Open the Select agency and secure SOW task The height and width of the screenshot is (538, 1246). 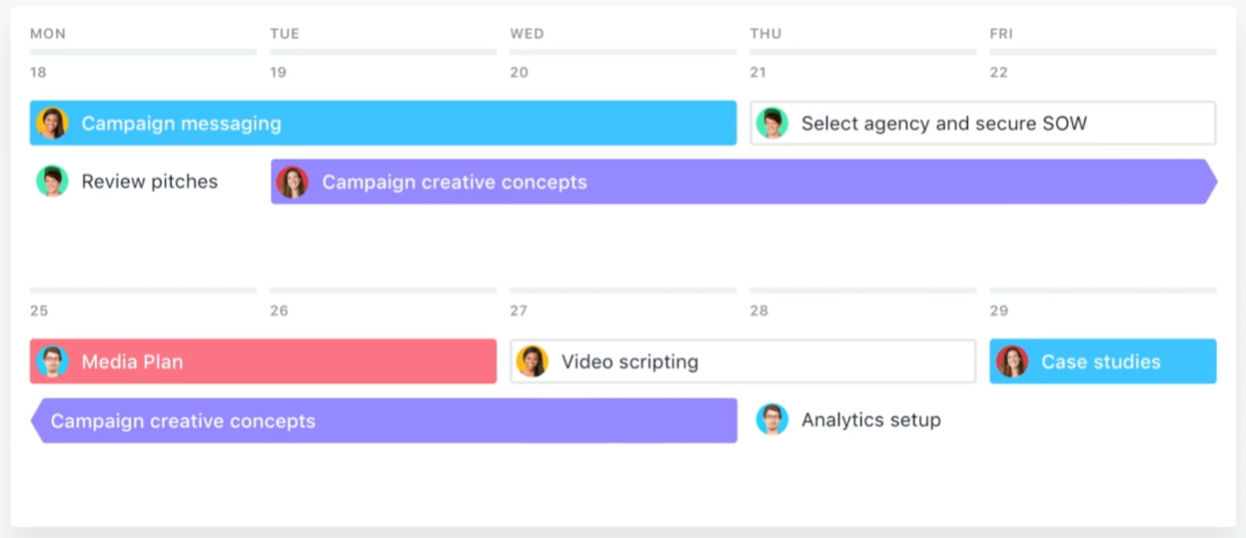[983, 123]
